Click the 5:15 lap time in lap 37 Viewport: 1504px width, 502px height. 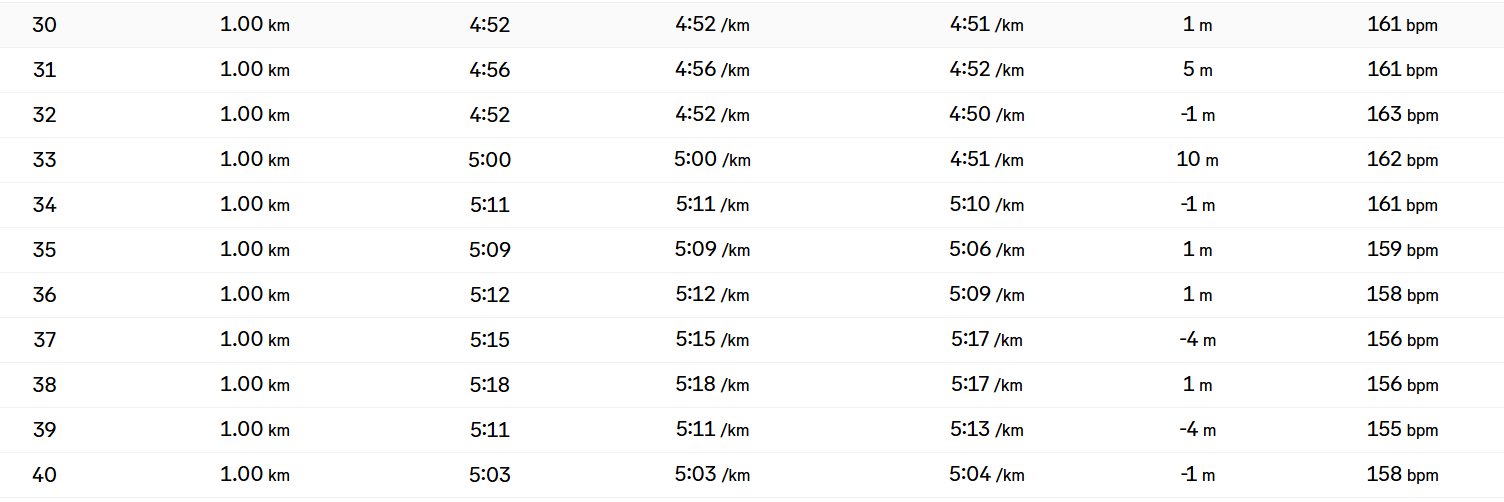tap(490, 340)
